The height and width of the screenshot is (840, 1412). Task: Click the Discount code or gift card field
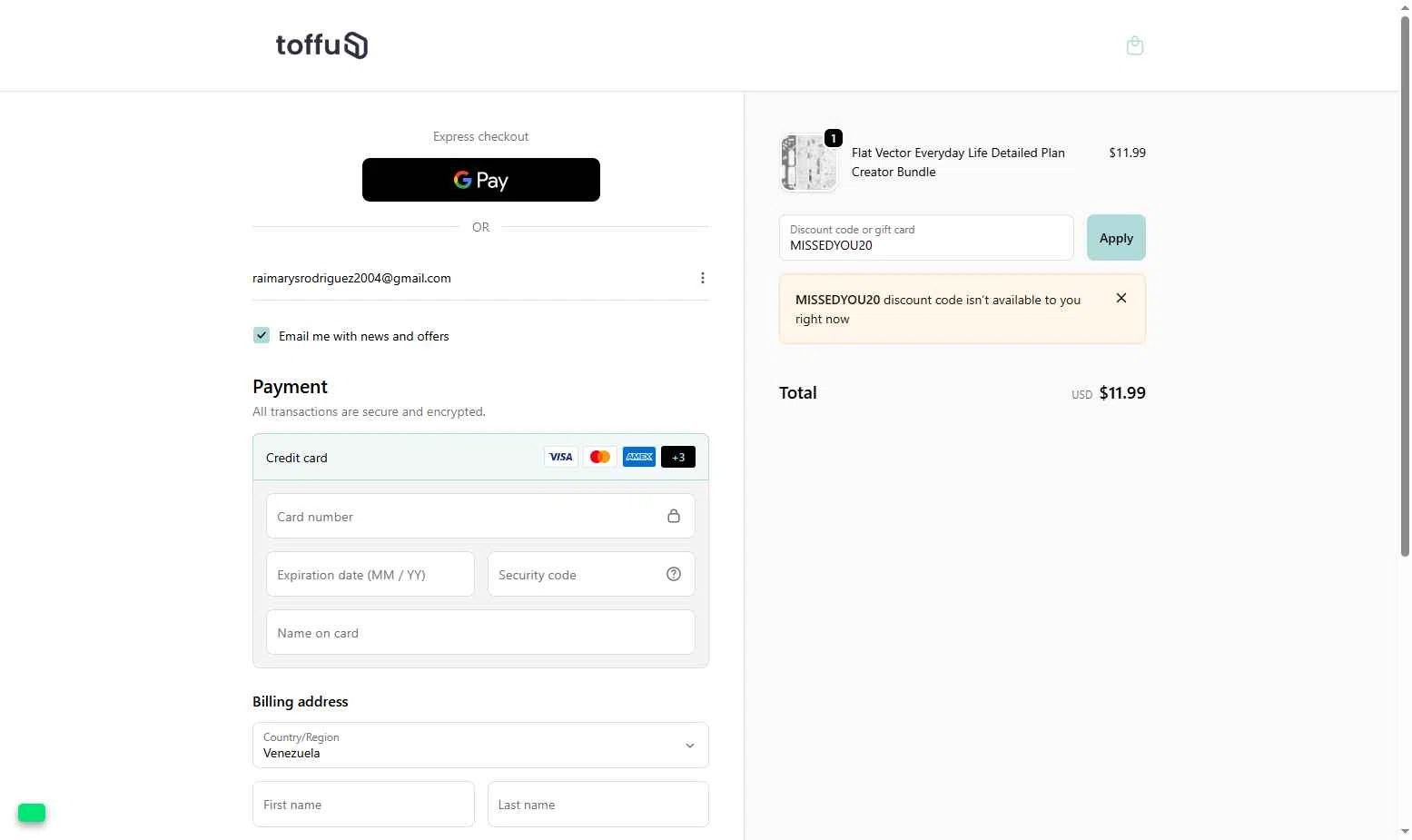point(926,238)
